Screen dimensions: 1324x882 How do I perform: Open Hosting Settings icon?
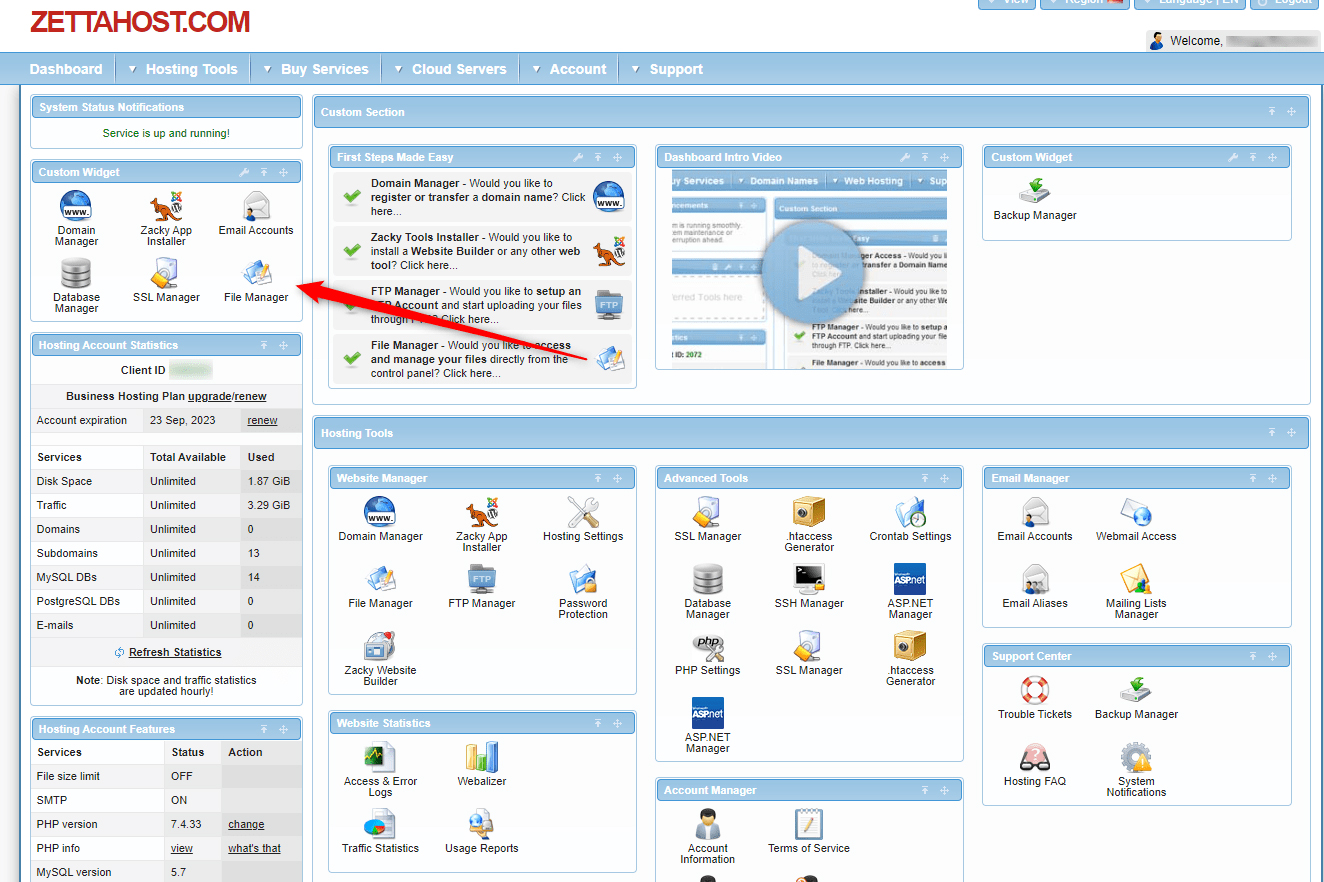pos(583,520)
